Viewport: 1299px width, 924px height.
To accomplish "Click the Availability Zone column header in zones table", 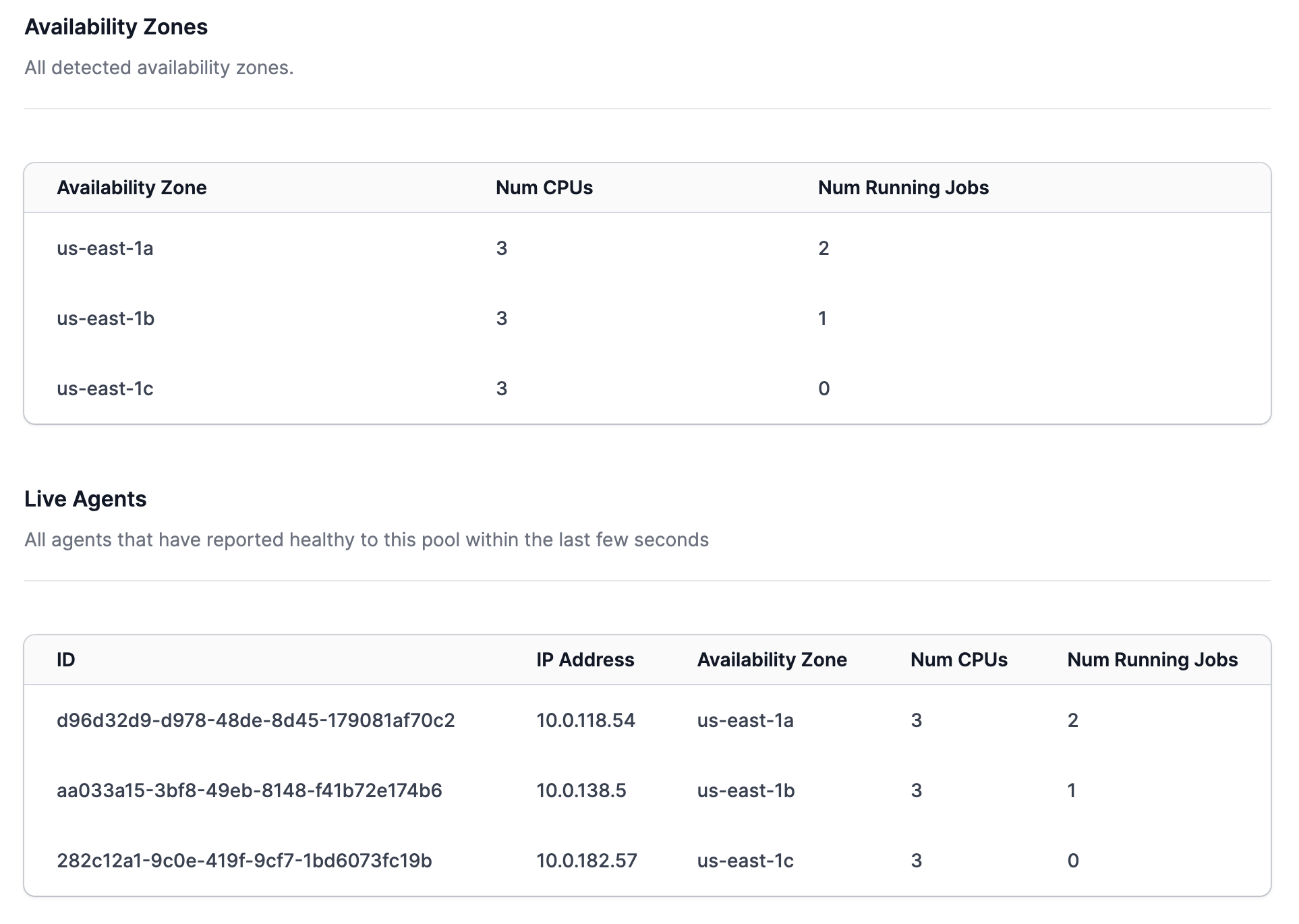I will tap(132, 187).
